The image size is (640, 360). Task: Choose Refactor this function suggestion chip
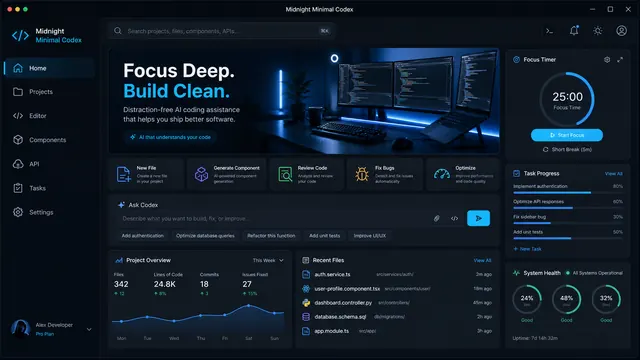(x=271, y=236)
